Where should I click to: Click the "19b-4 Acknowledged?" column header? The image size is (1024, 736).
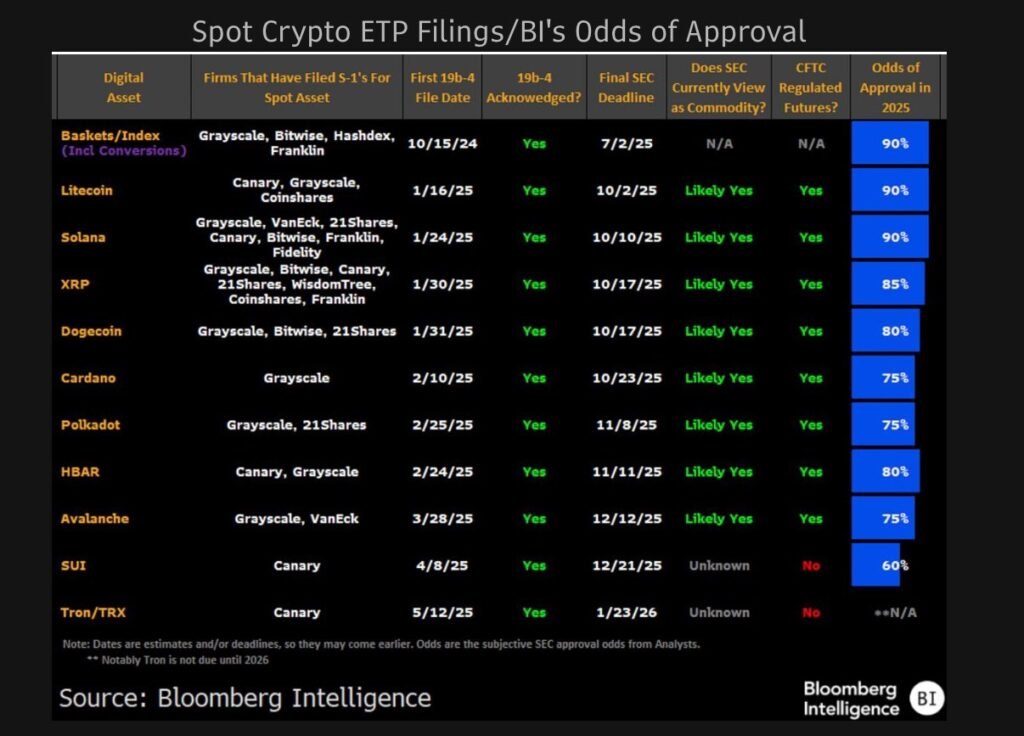[534, 87]
